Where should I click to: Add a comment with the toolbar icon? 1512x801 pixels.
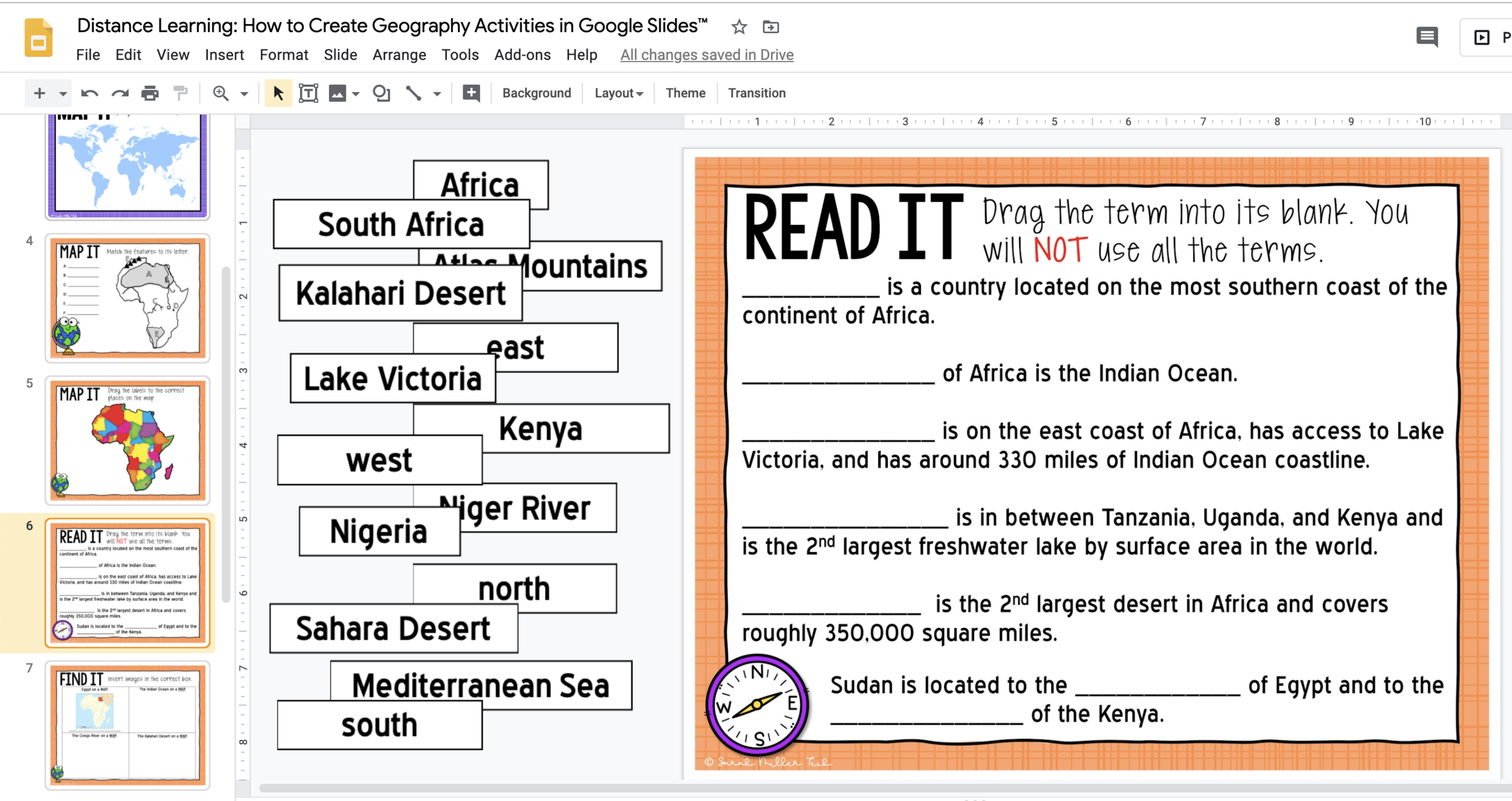click(x=471, y=93)
